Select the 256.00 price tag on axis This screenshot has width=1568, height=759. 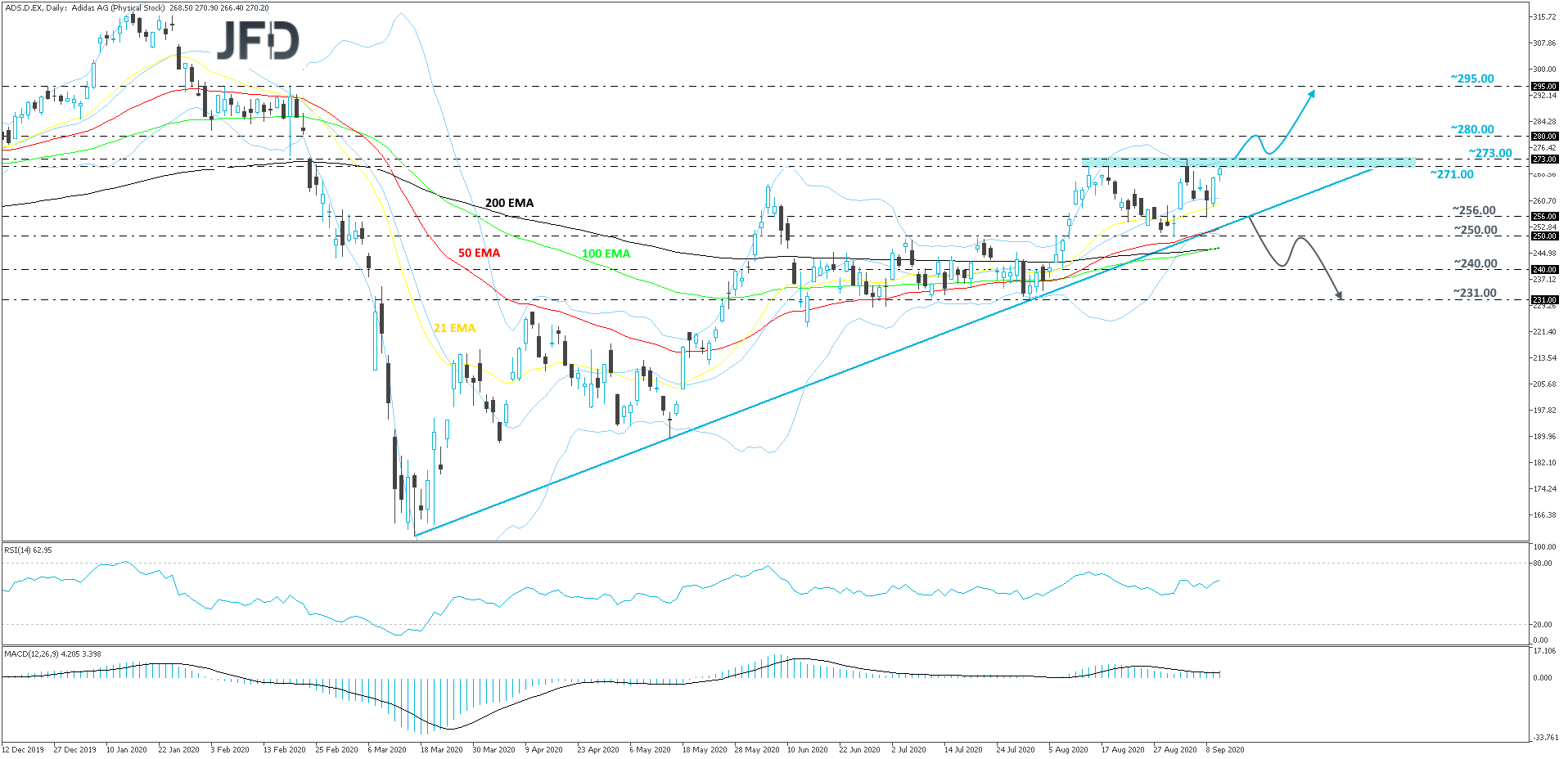pos(1544,217)
